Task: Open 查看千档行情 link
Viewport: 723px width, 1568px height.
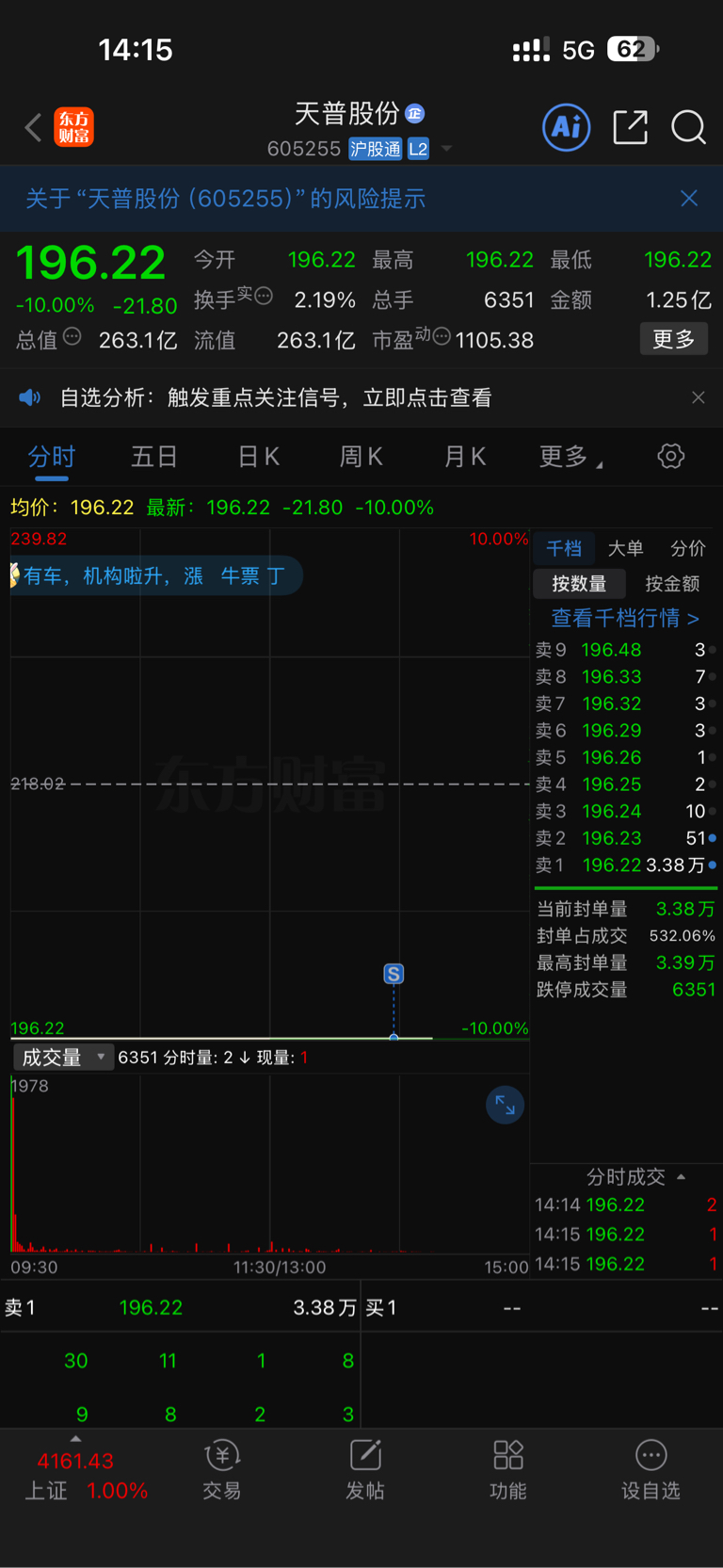Action: coord(625,618)
